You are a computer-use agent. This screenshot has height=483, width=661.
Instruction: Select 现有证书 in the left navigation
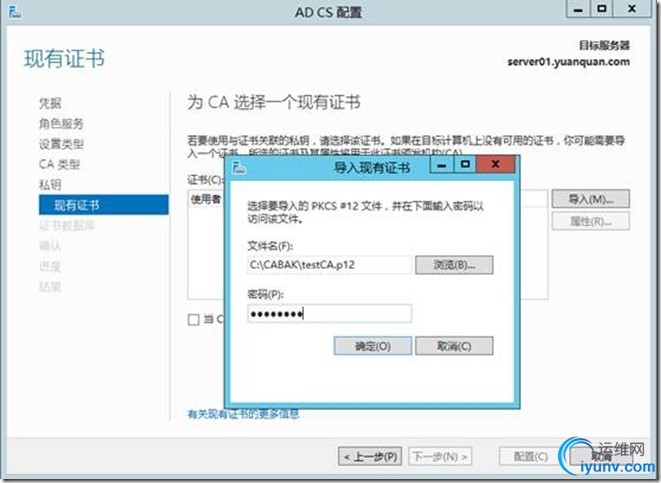click(104, 205)
